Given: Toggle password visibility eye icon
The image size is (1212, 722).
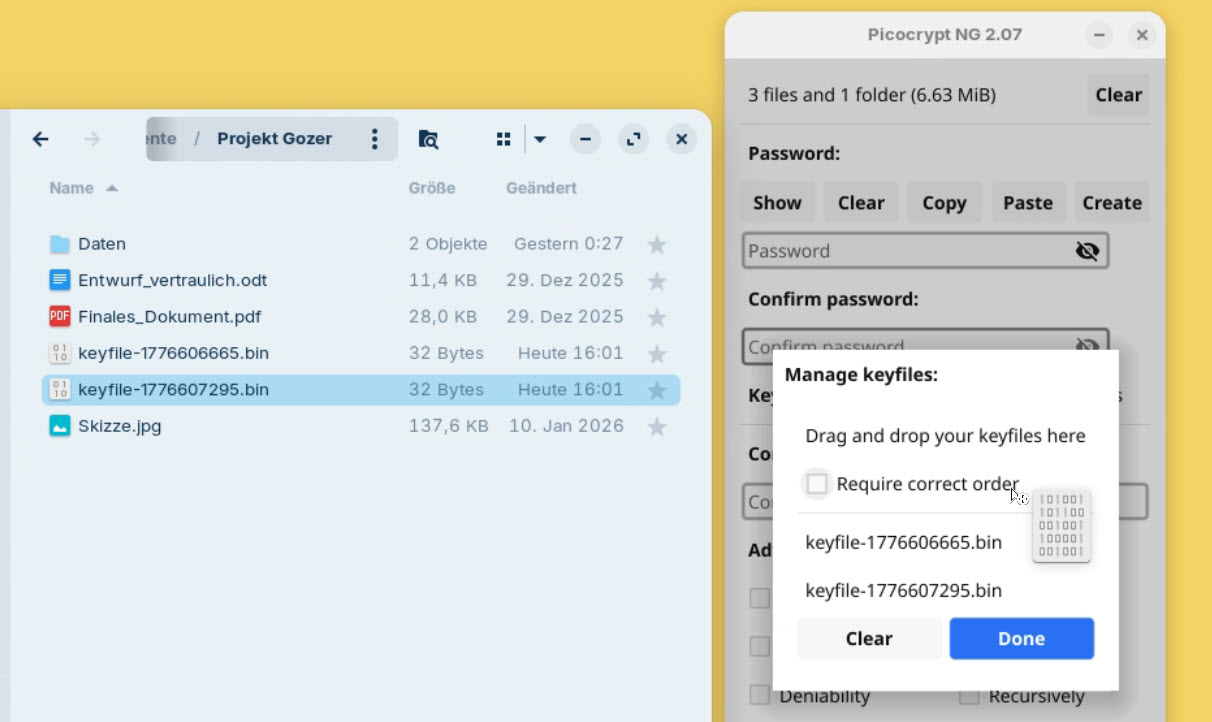Looking at the screenshot, I should pyautogui.click(x=1087, y=251).
